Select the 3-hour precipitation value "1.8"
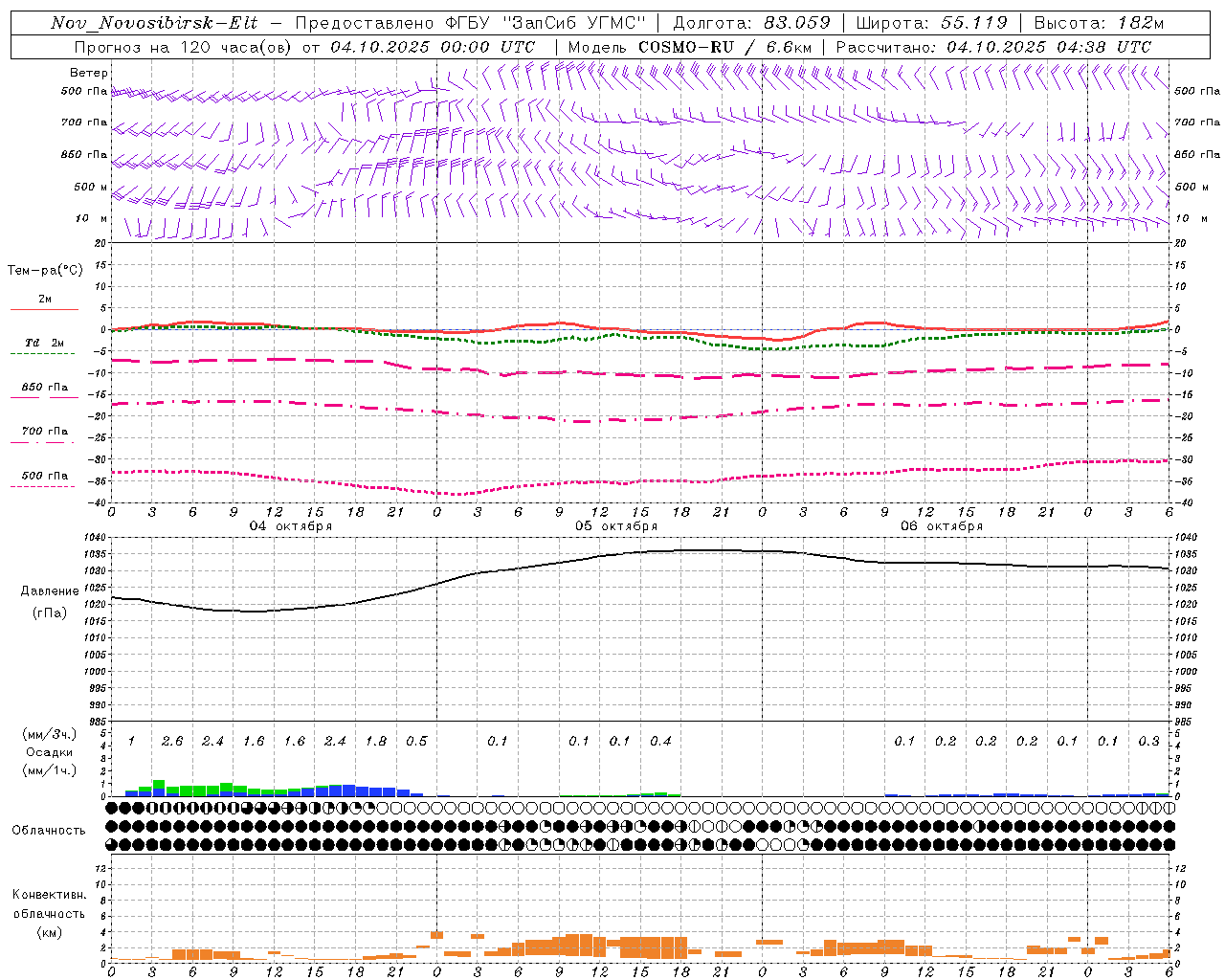The height and width of the screenshot is (980, 1225). (376, 742)
